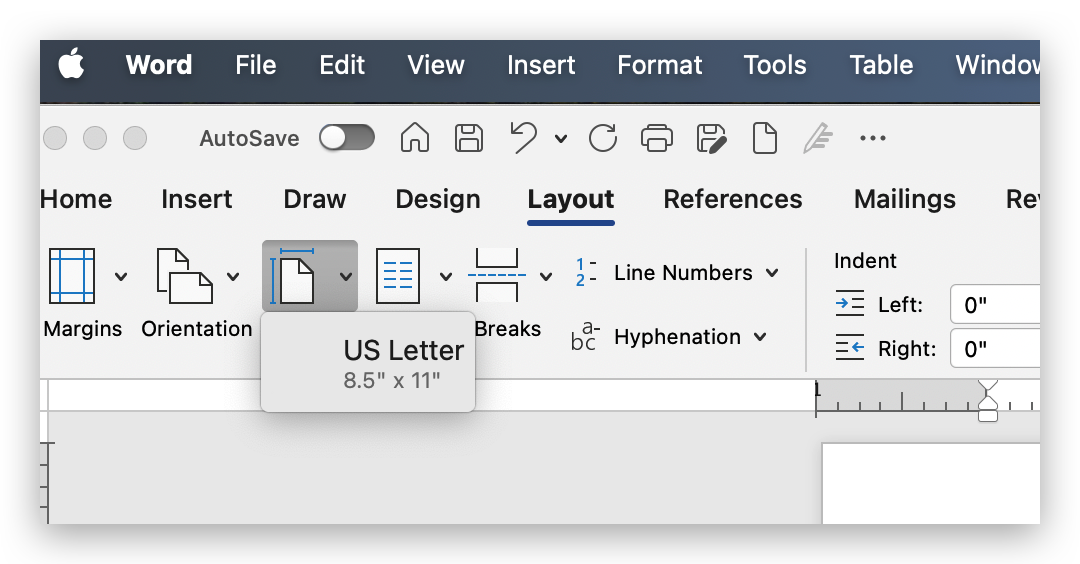Click the greyed-out pen icon in quick toolbar
This screenshot has height=564, width=1080.
[818, 138]
